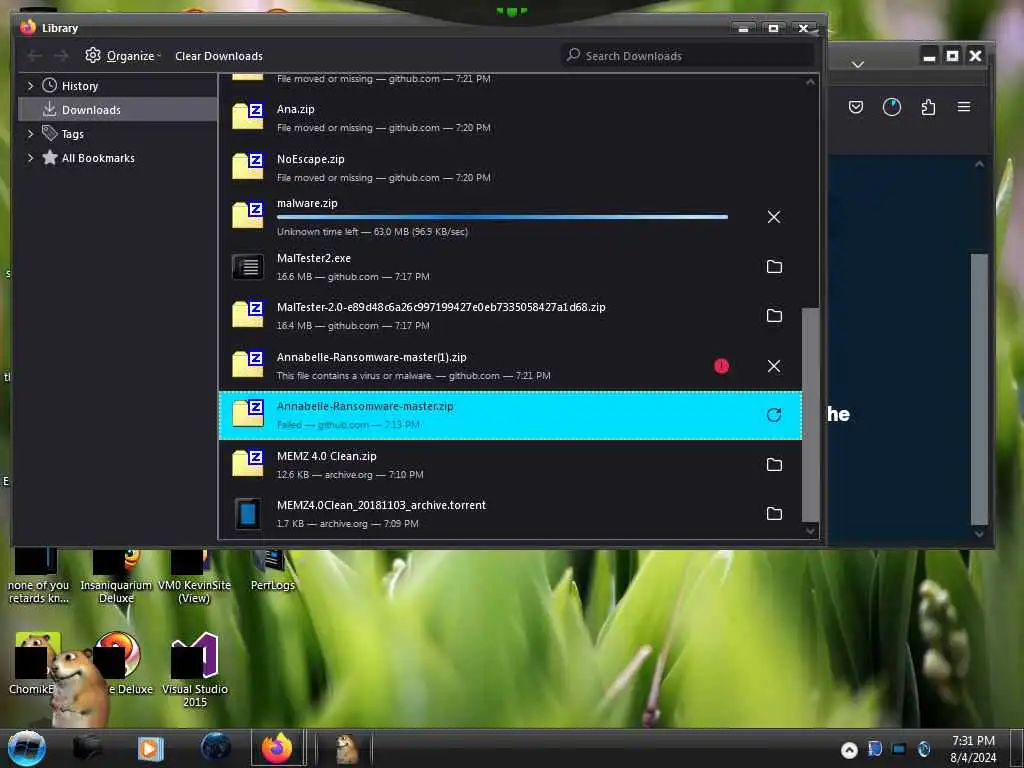Image resolution: width=1024 pixels, height=768 pixels.
Task: Open Pocket in the Firefox window
Action: (856, 106)
